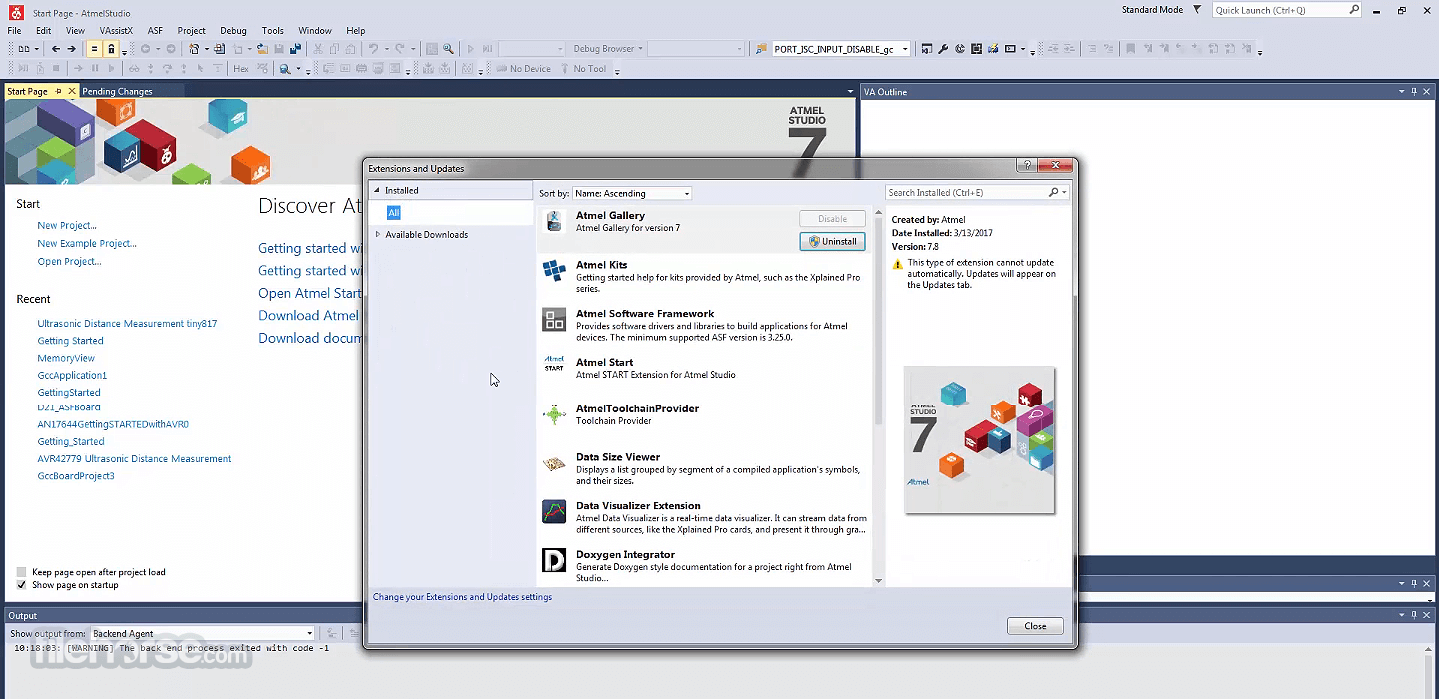The width and height of the screenshot is (1439, 699).
Task: Click the Atmel Start extension icon
Action: pos(554,365)
